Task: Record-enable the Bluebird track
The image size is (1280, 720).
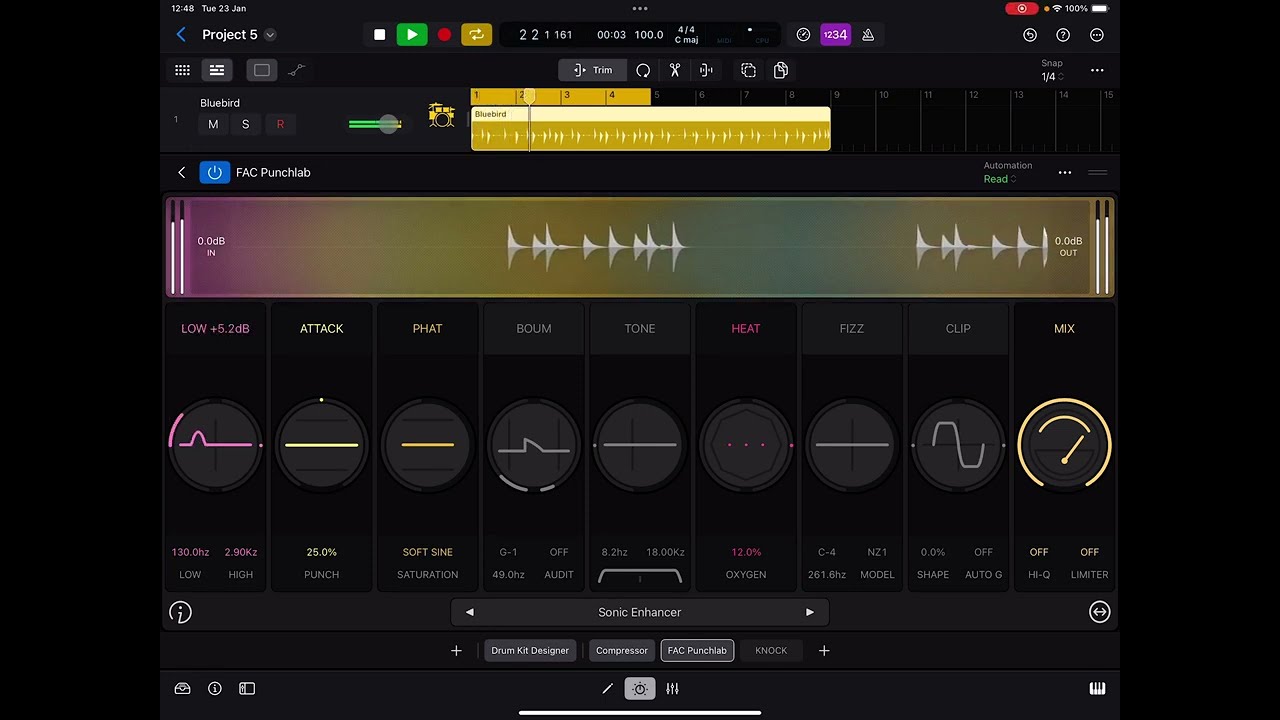Action: pos(280,124)
